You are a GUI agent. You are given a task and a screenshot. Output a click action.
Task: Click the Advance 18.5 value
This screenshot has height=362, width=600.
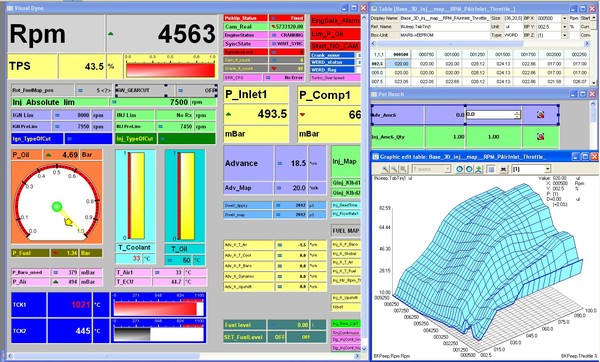(298, 163)
